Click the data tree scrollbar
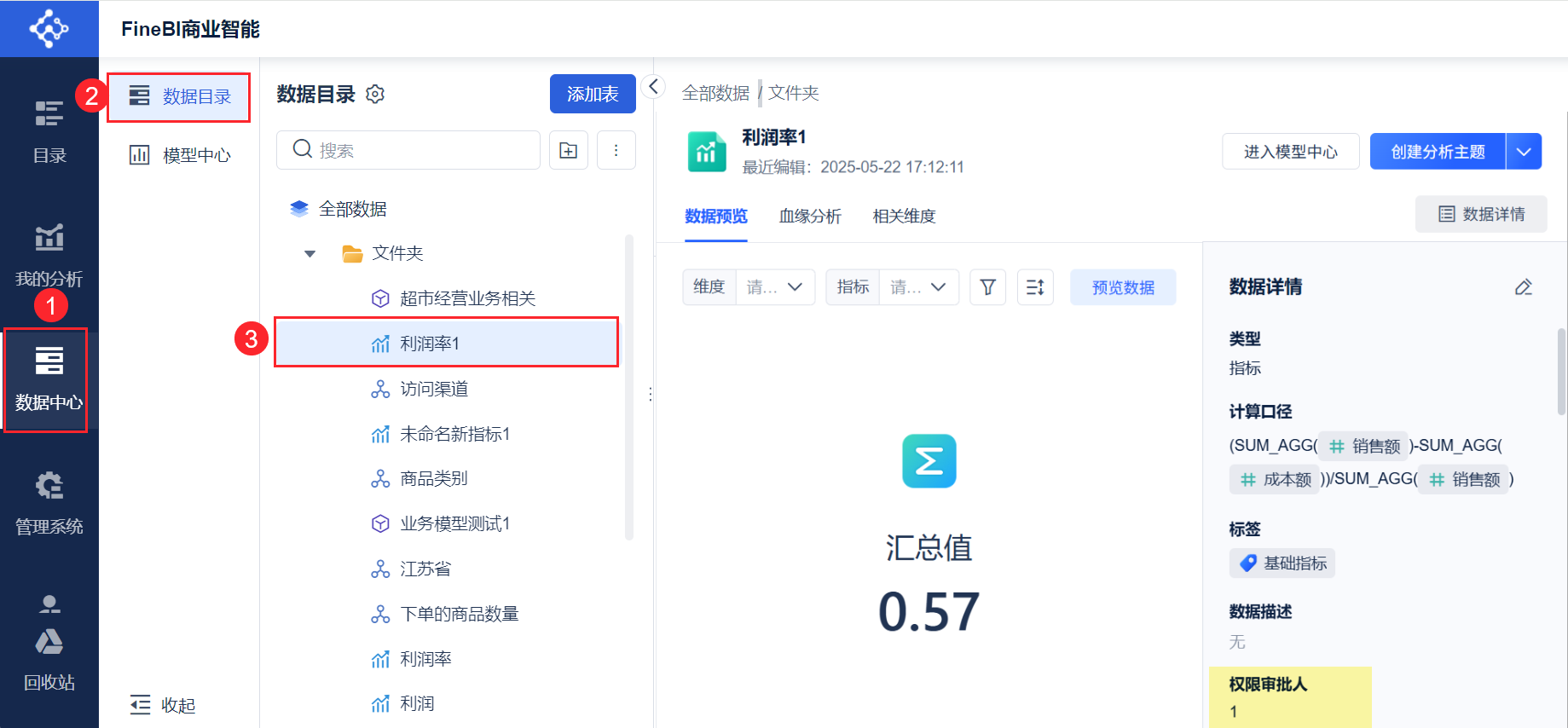Screen dimensions: 1568x728 coord(629,388)
